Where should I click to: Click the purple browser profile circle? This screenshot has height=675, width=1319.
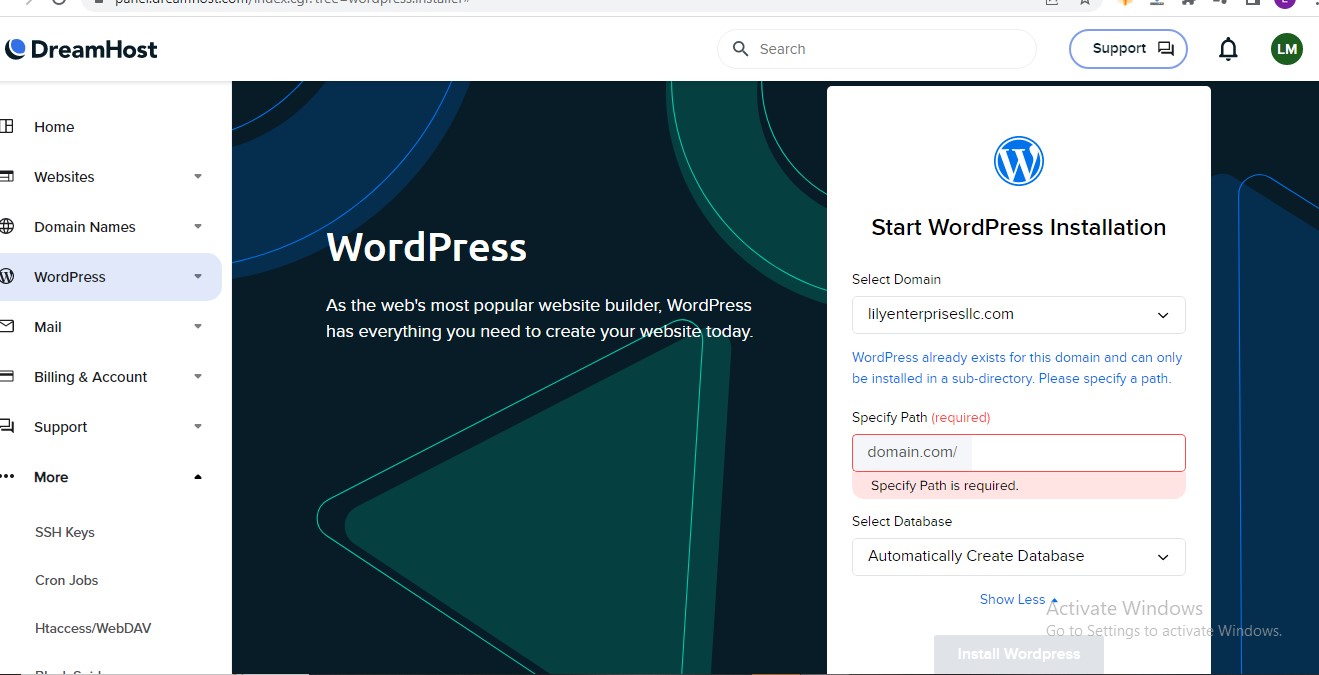[x=1285, y=4]
